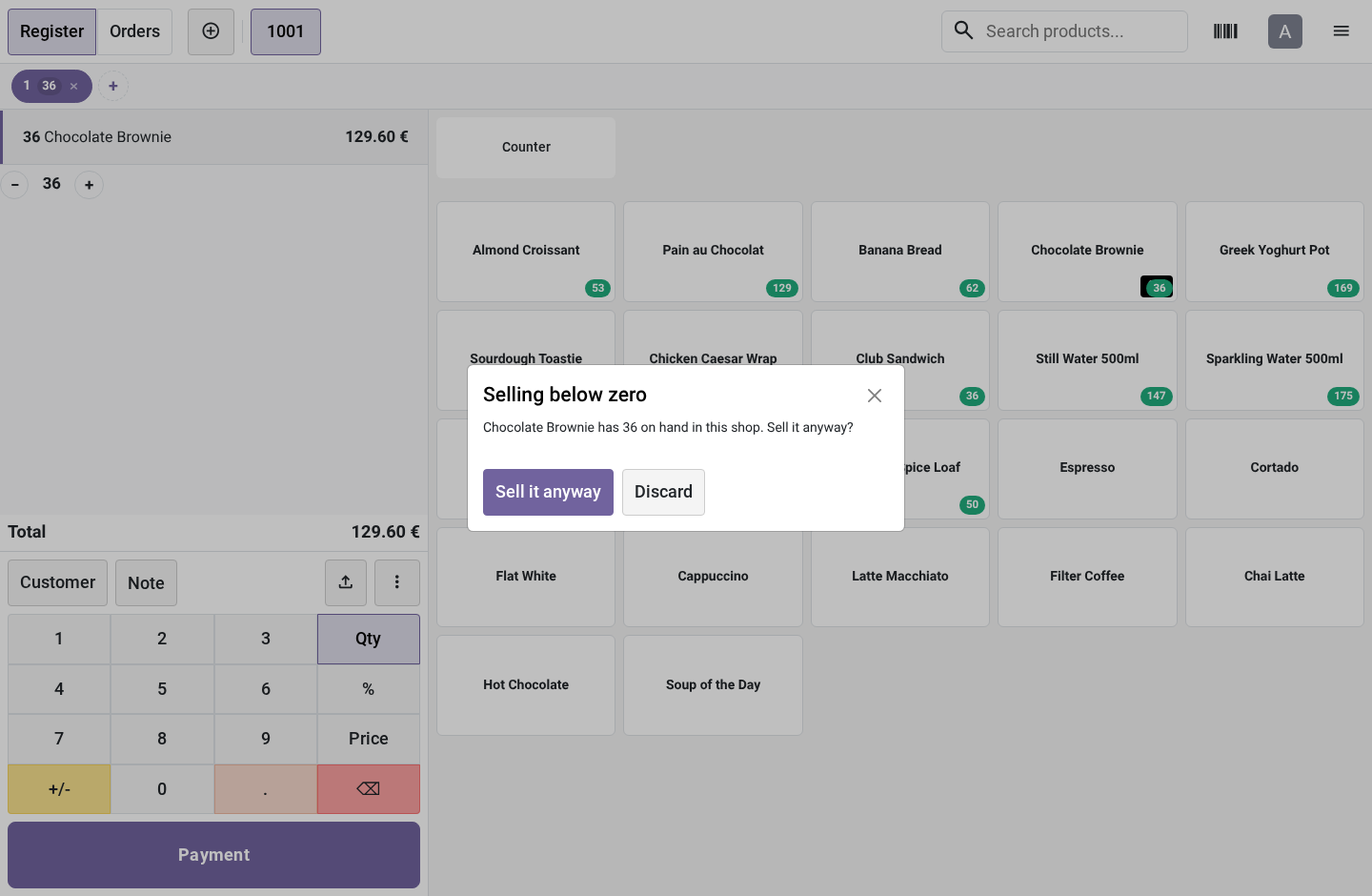This screenshot has width=1372, height=896.
Task: Click the Chocolate Brownie product card
Action: [x=1087, y=252]
